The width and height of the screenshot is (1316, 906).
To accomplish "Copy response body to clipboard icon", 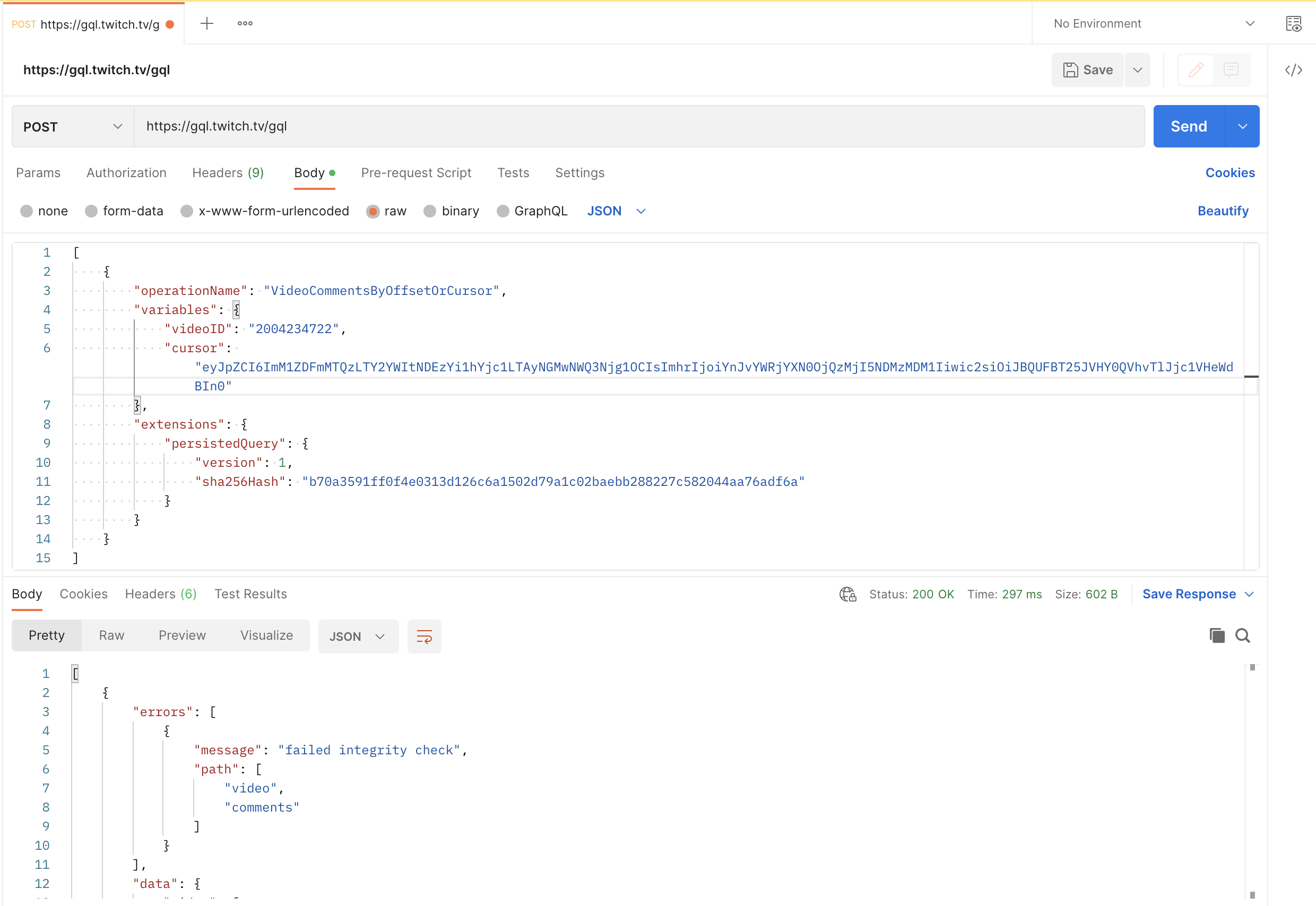I will pyautogui.click(x=1217, y=635).
